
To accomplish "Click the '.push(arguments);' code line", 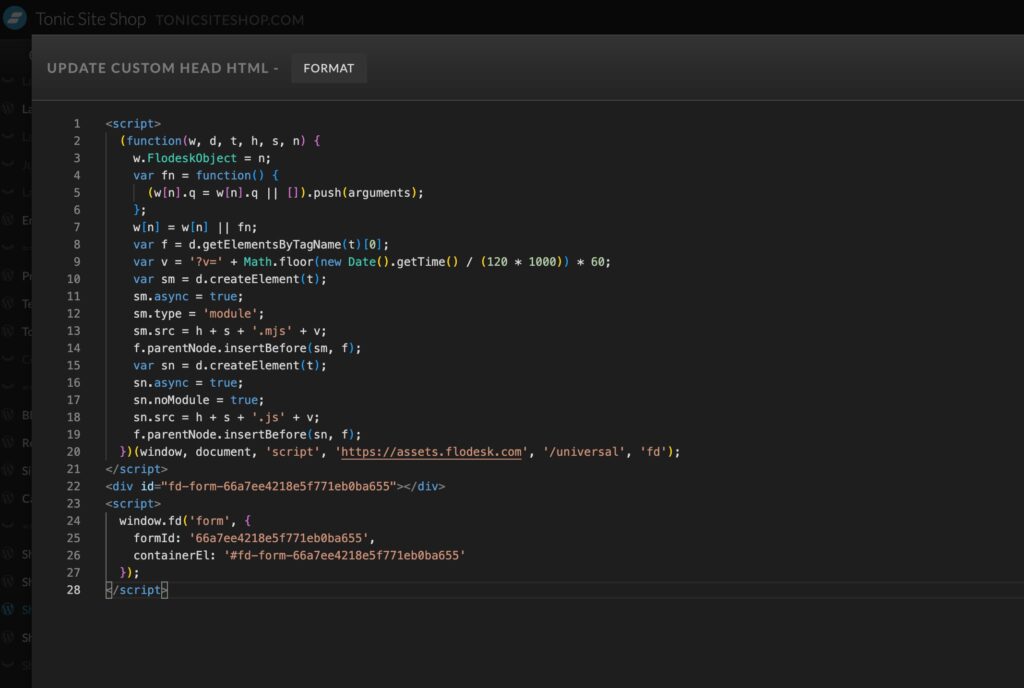I will click(285, 193).
